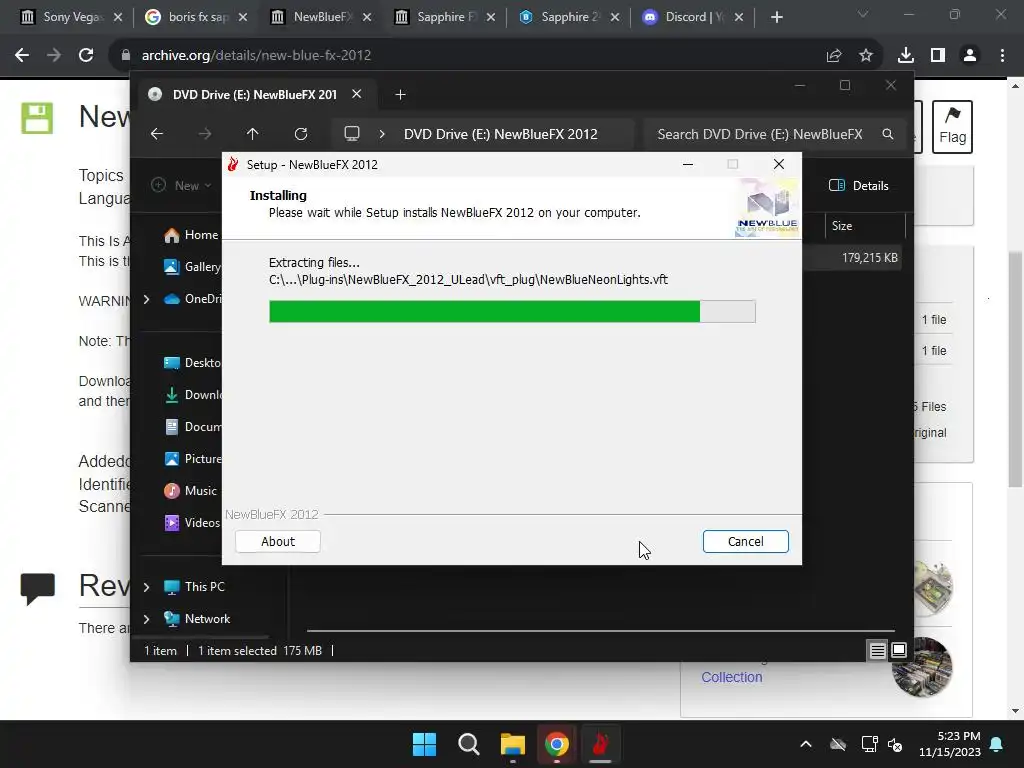Image resolution: width=1024 pixels, height=768 pixels.
Task: Open Documents in Explorer sidebar
Action: click(x=193, y=426)
